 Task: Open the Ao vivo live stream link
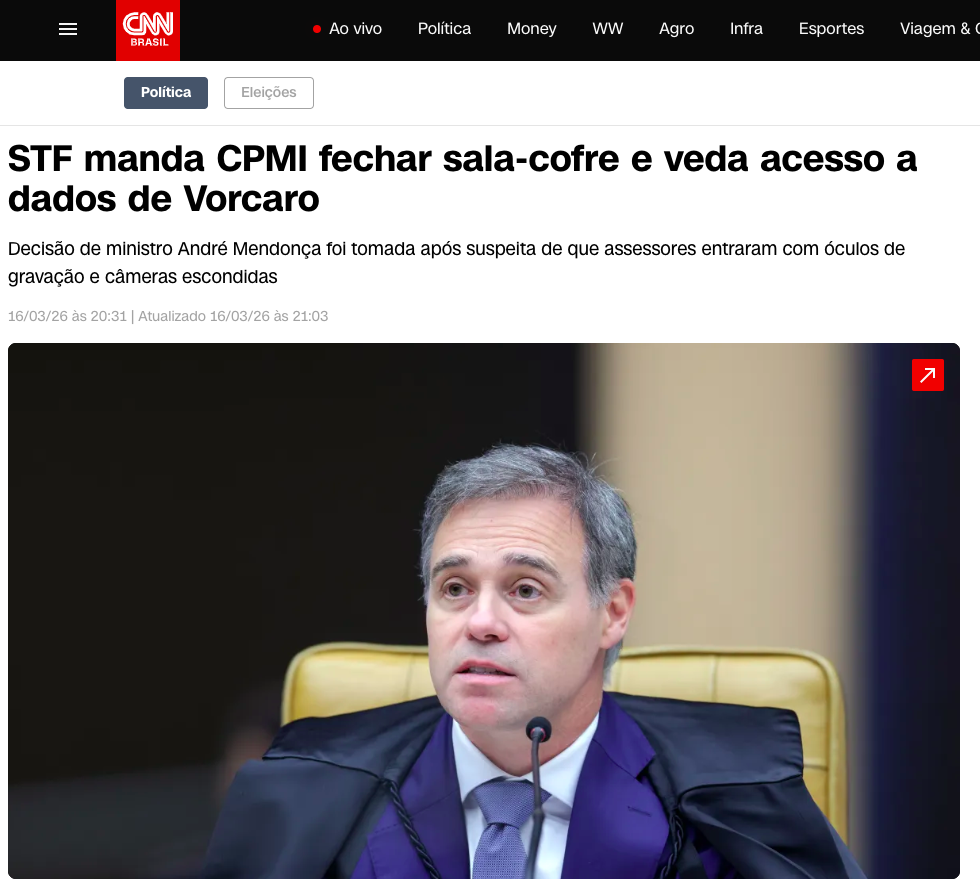(355, 29)
